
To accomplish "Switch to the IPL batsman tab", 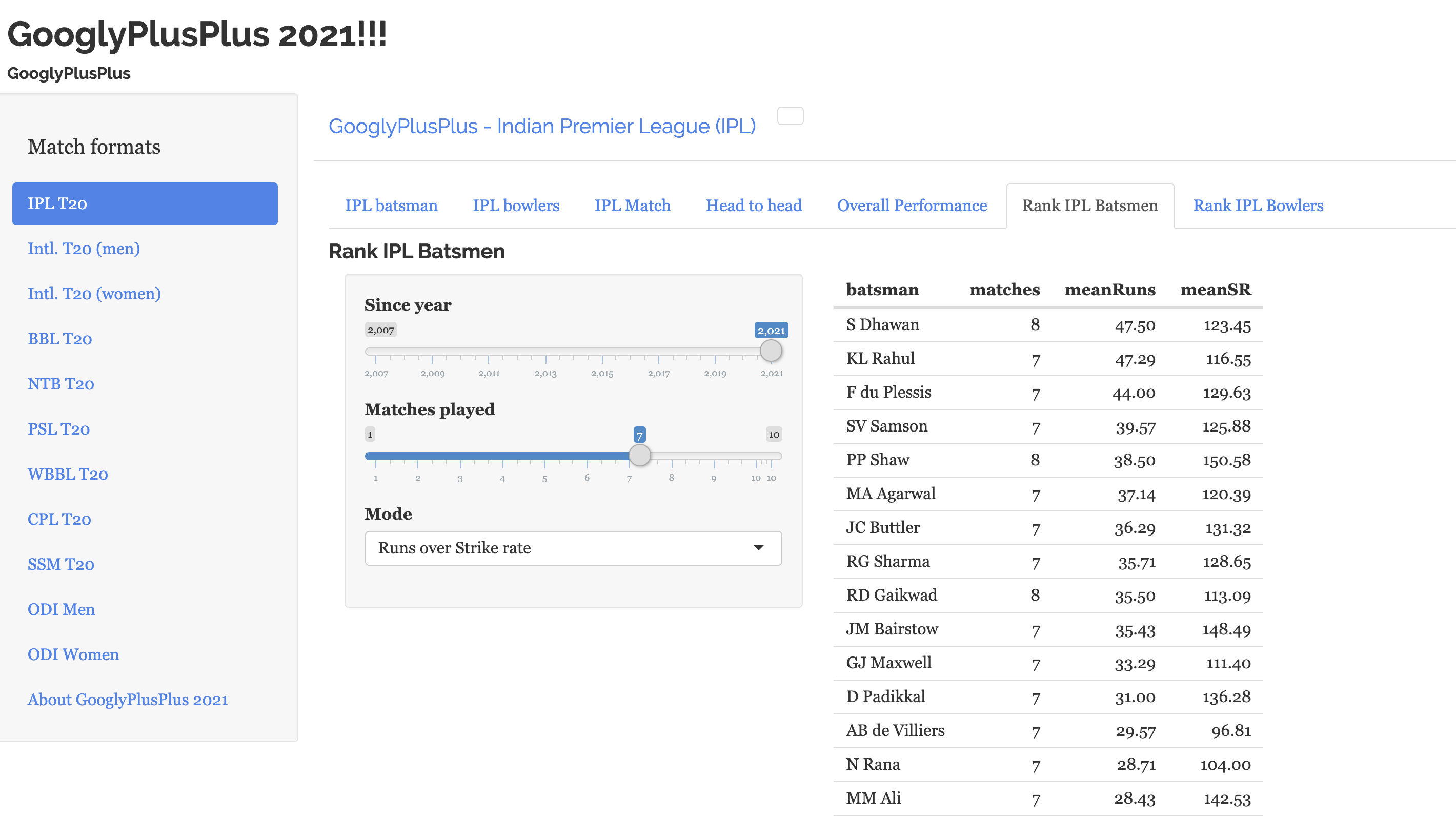I will click(x=391, y=206).
